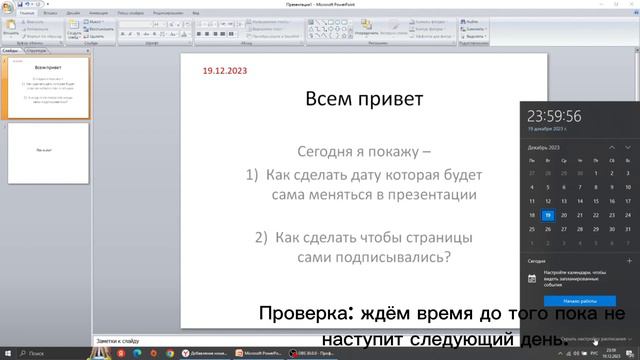Show next month in calendar flyout
Image resolution: width=640 pixels, height=360 pixels.
click(x=628, y=147)
